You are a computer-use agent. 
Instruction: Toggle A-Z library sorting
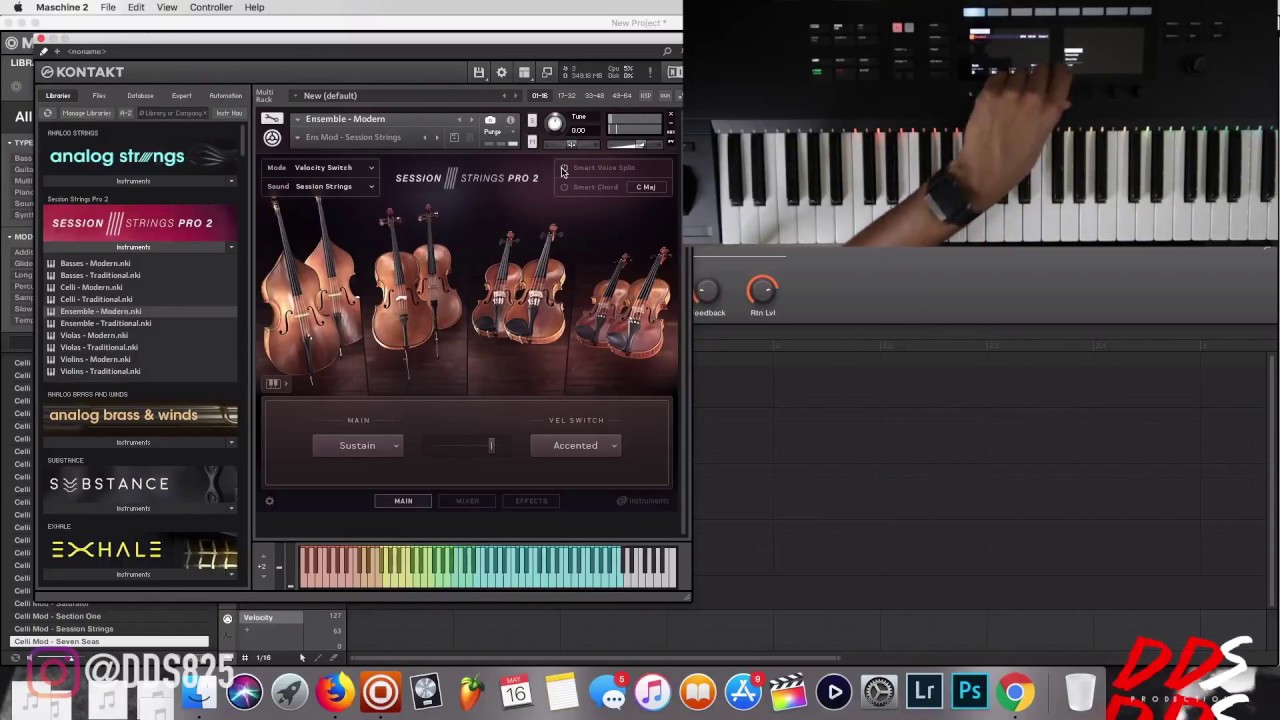coord(125,113)
